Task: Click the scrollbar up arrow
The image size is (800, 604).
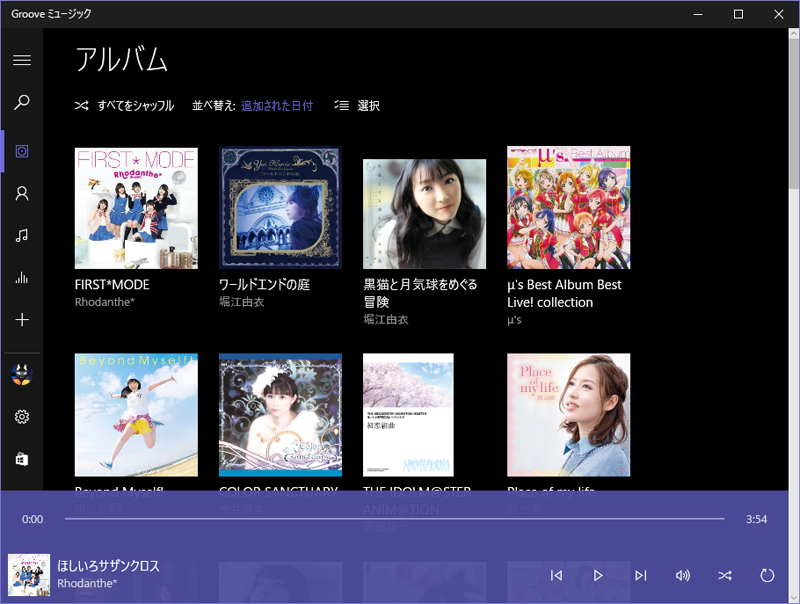Action: click(x=794, y=34)
